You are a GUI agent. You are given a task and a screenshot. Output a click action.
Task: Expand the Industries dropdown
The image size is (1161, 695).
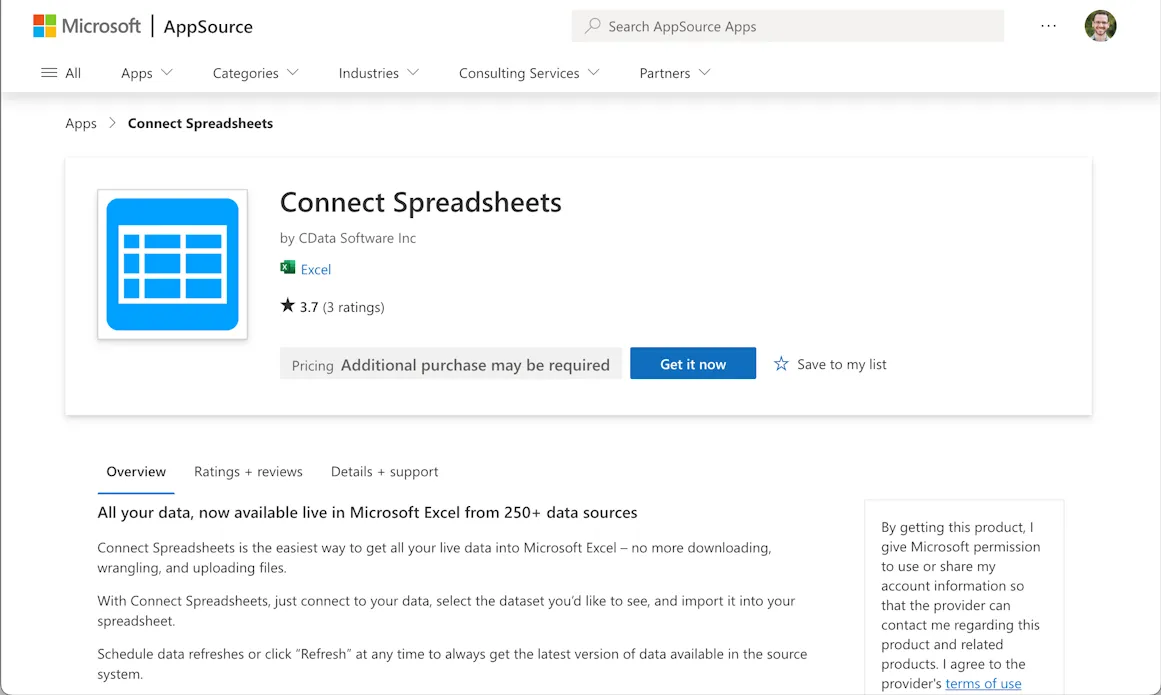tap(378, 72)
